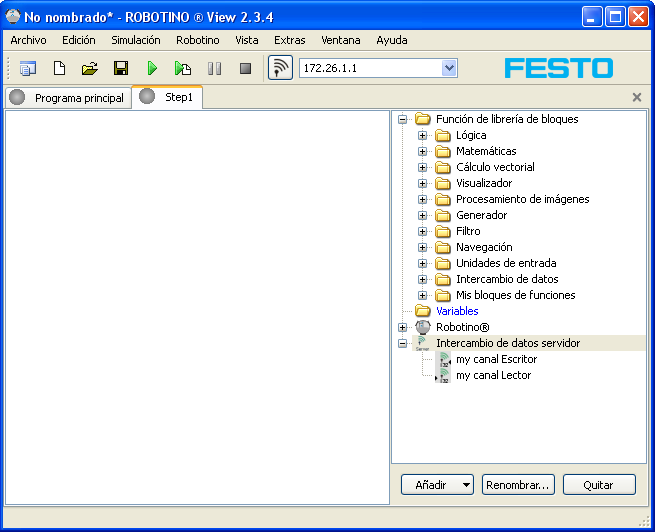Create a new file with blank page icon
This screenshot has width=655, height=532.
pos(59,68)
